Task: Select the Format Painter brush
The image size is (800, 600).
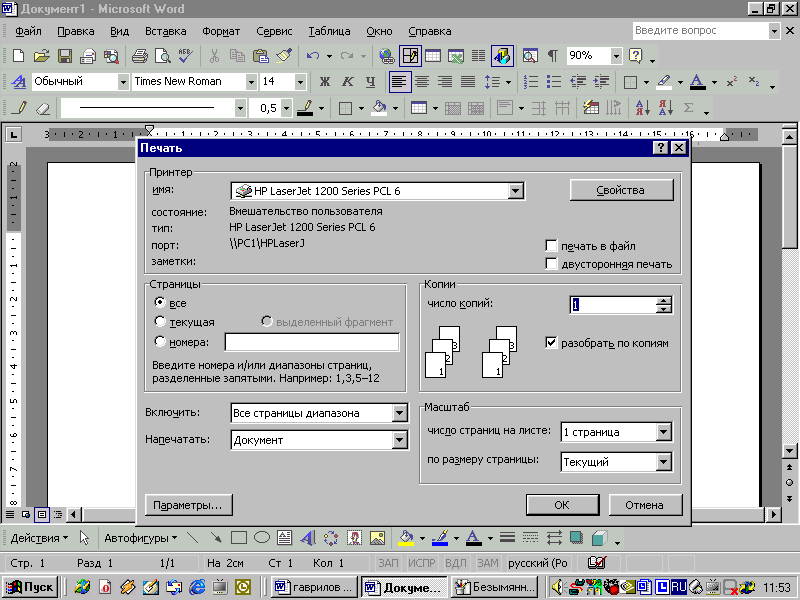Action: click(284, 56)
